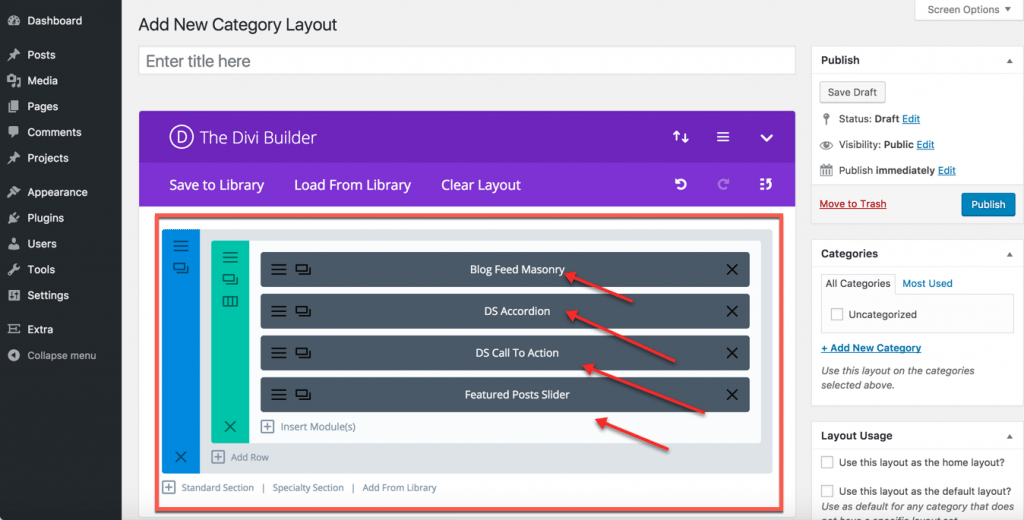Image resolution: width=1024 pixels, height=520 pixels.
Task: Click the Divi Builder undo icon
Action: [x=680, y=185]
